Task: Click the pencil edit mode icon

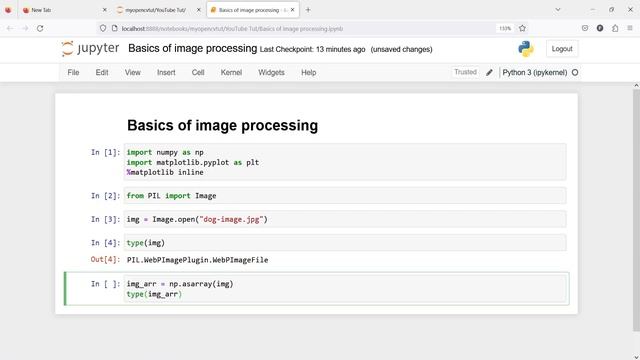Action: click(489, 73)
